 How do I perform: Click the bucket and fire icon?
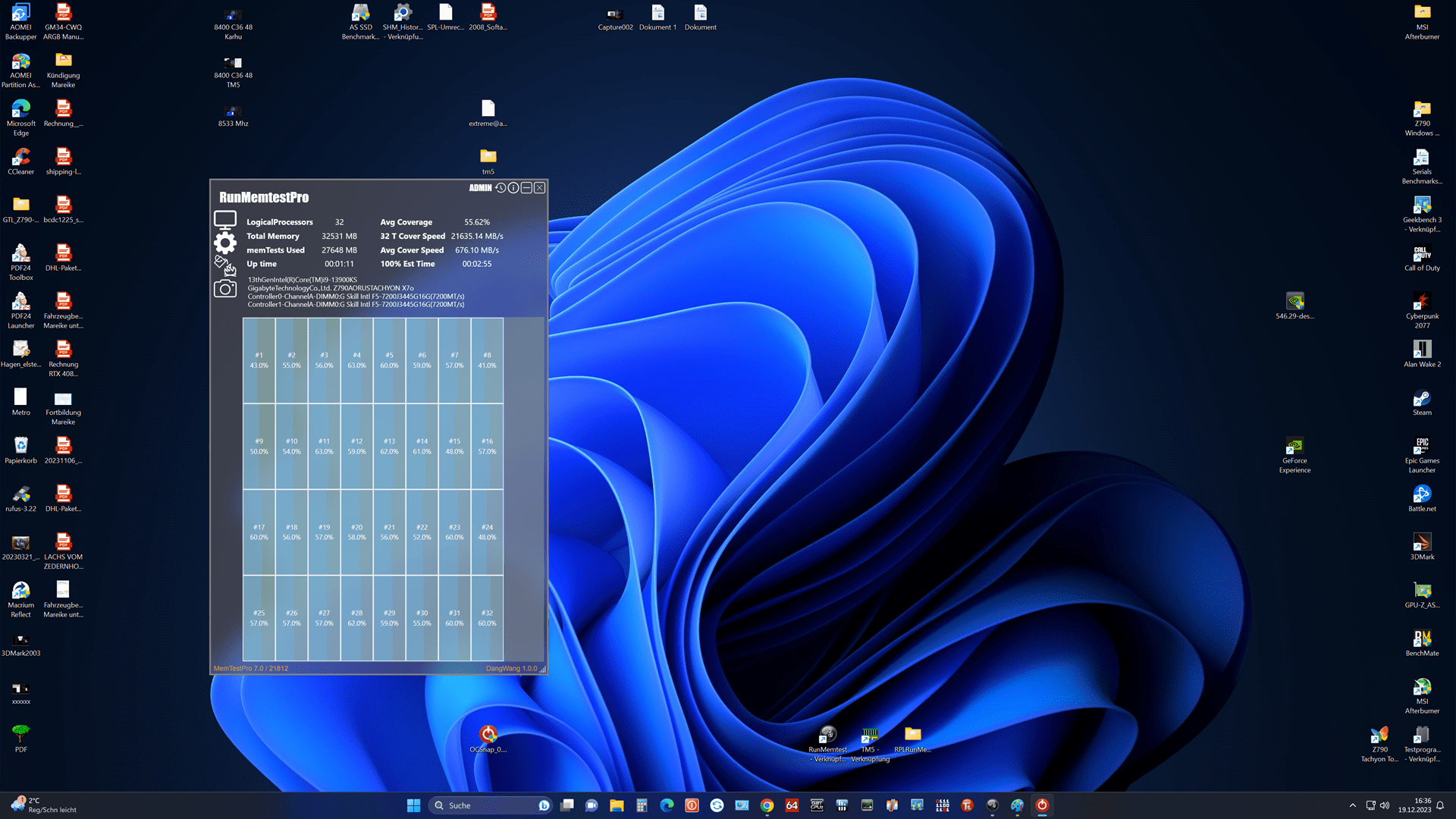click(x=225, y=265)
